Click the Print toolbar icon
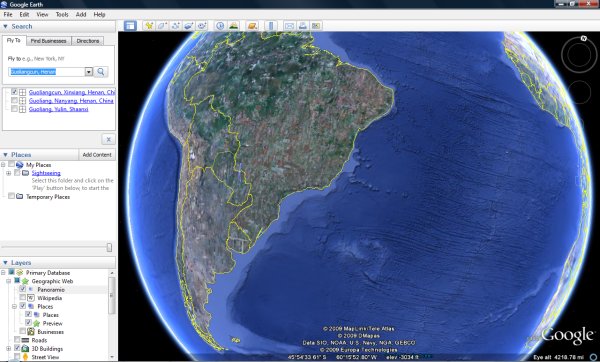 click(x=302, y=26)
